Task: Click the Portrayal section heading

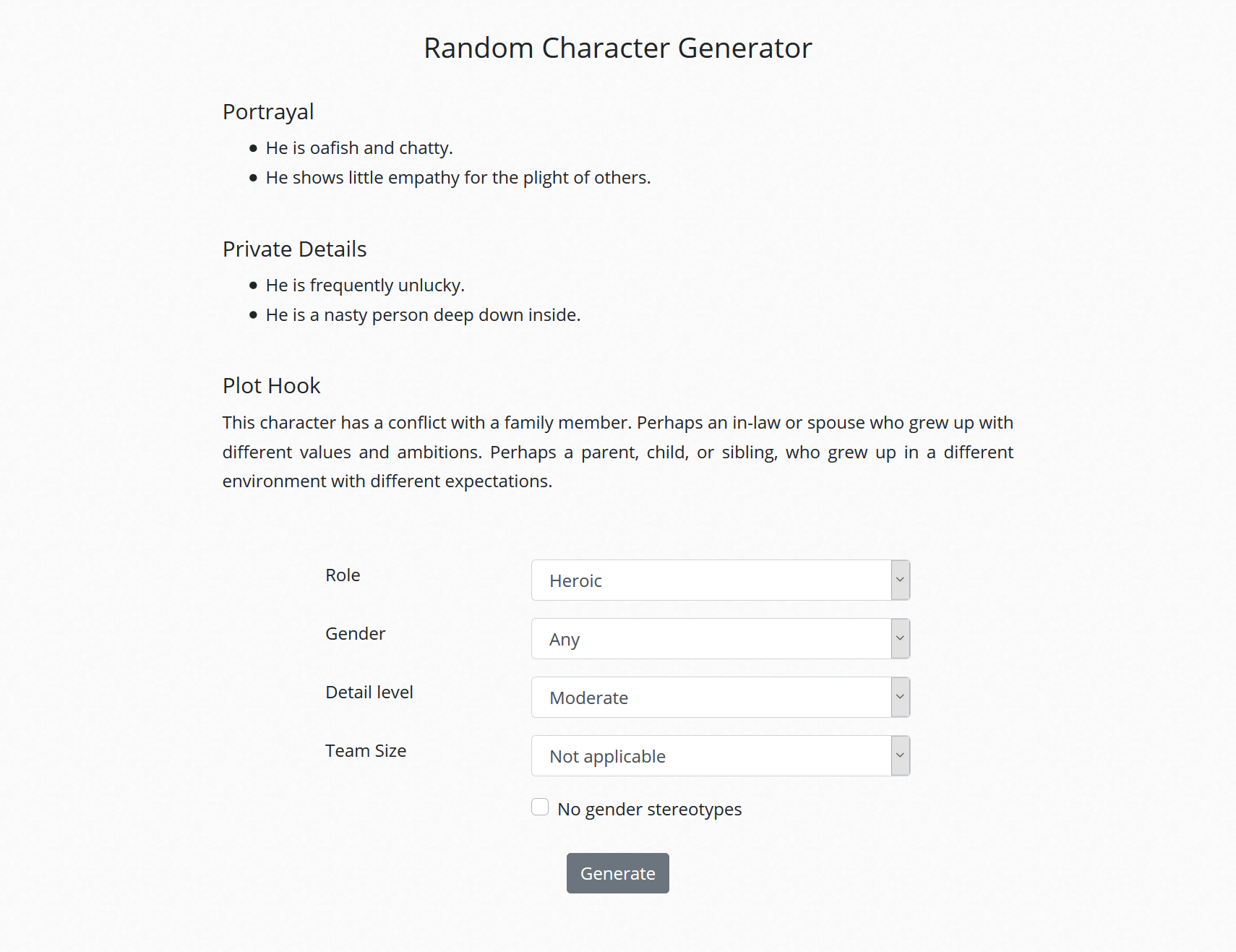Action: tap(268, 112)
